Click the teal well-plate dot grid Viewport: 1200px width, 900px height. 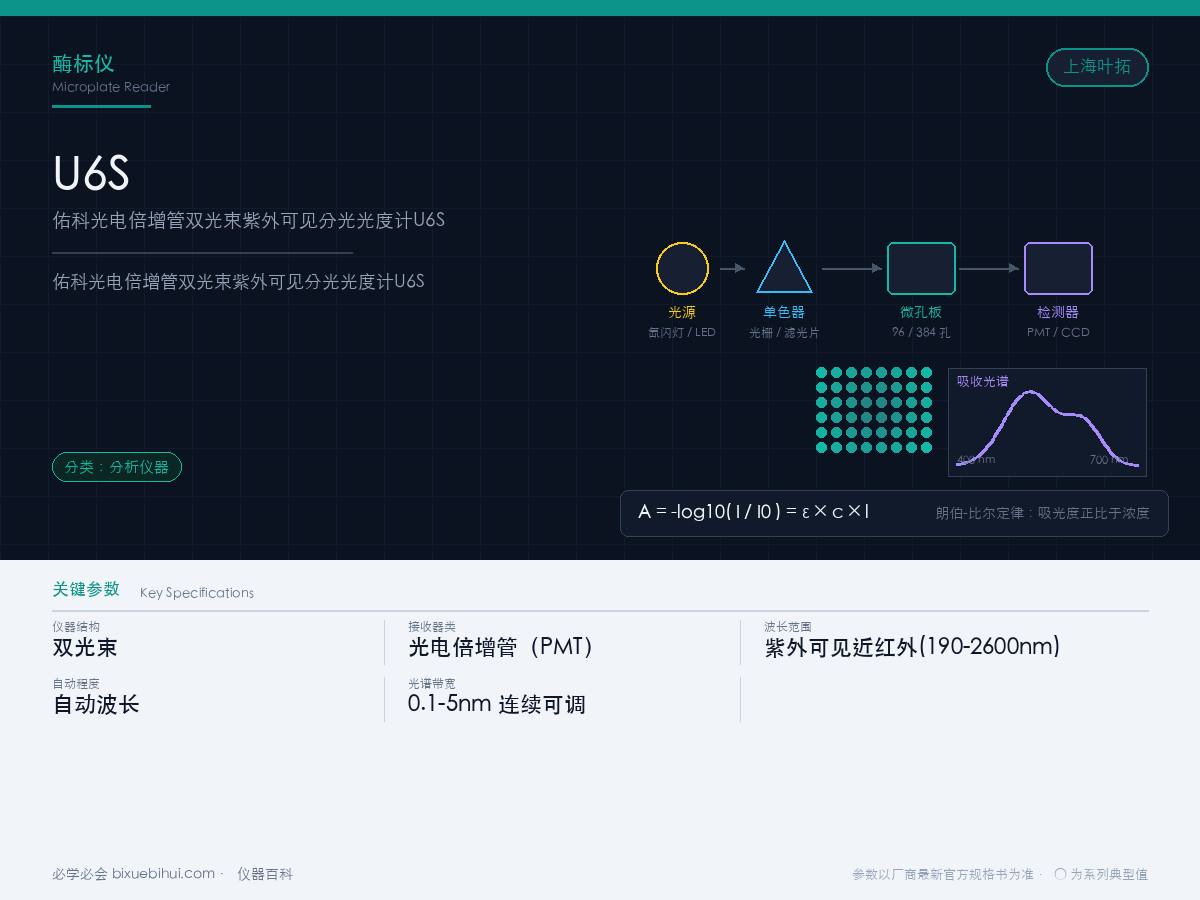[874, 410]
